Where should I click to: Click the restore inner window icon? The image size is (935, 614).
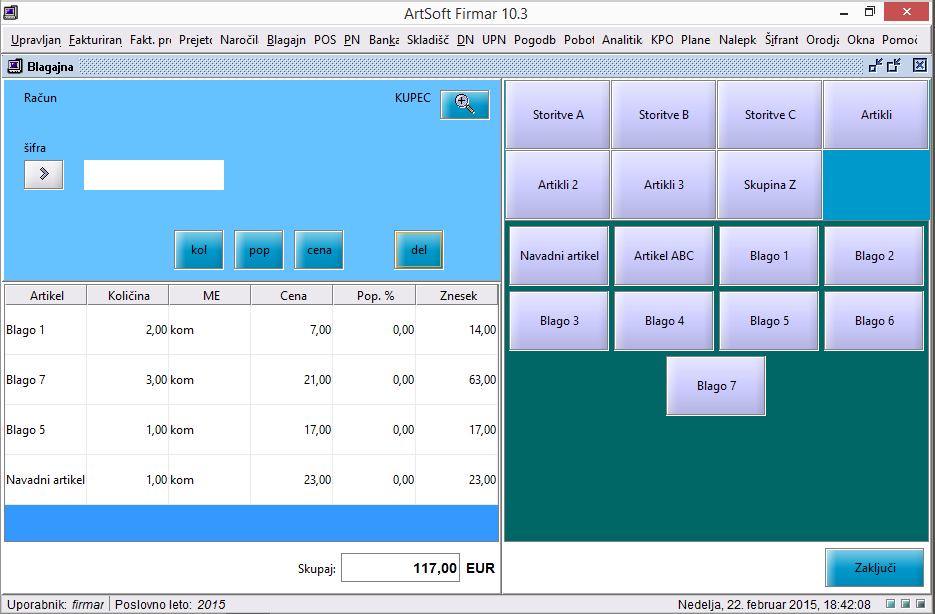876,66
